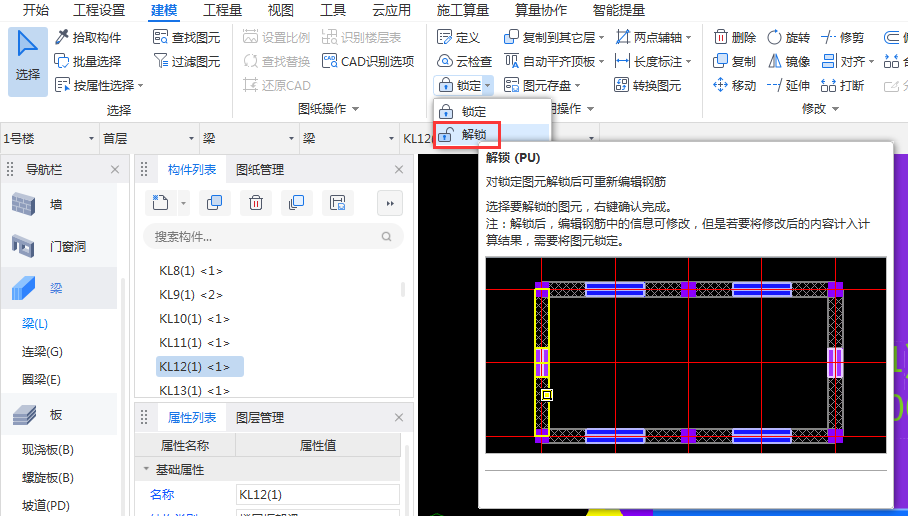Collapse the 基础属性 section
The image size is (908, 516).
coord(146,469)
